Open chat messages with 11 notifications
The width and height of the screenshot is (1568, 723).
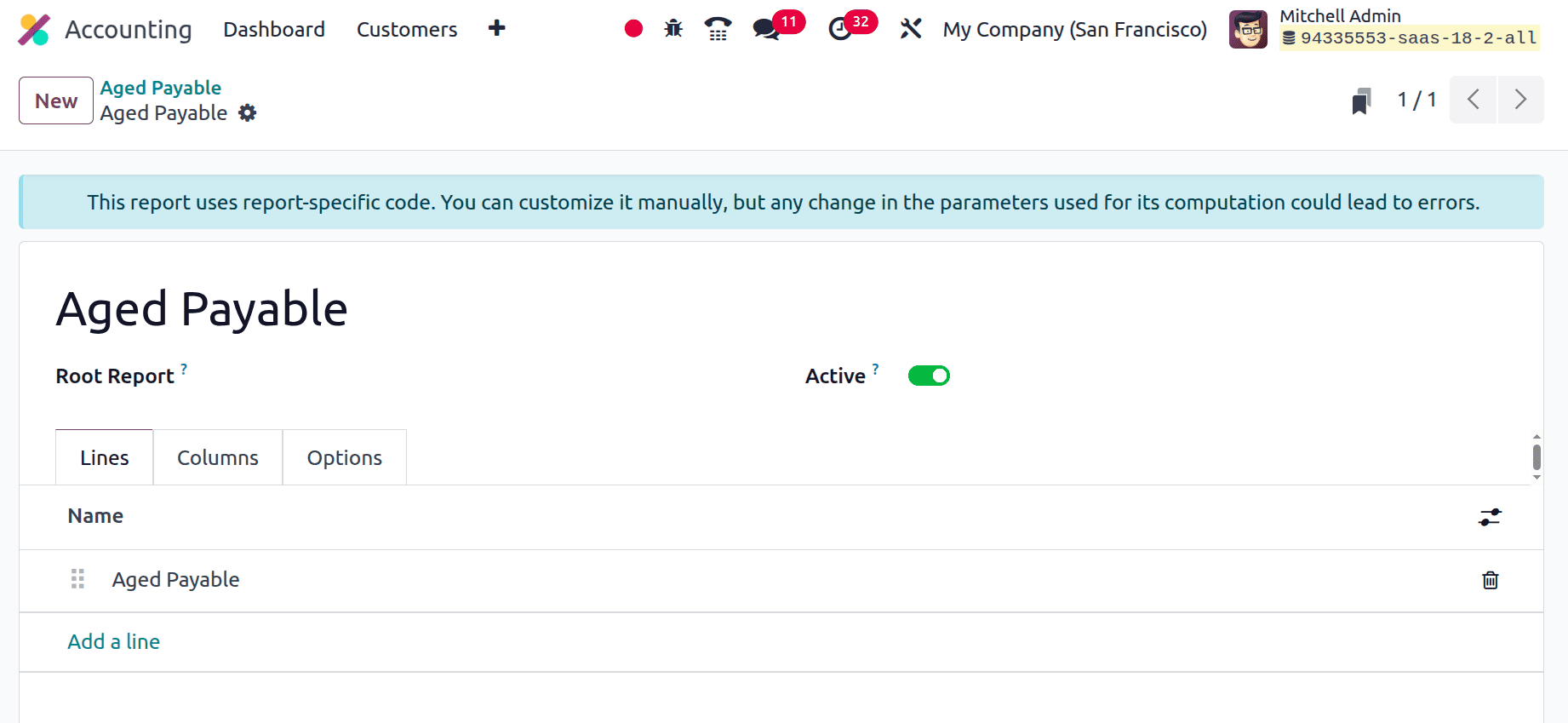tap(778, 26)
